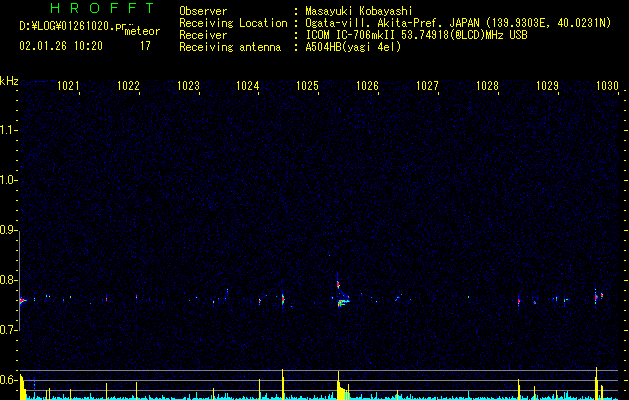Click the HROFFT title text
This screenshot has height=400, width=629.
pyautogui.click(x=102, y=8)
